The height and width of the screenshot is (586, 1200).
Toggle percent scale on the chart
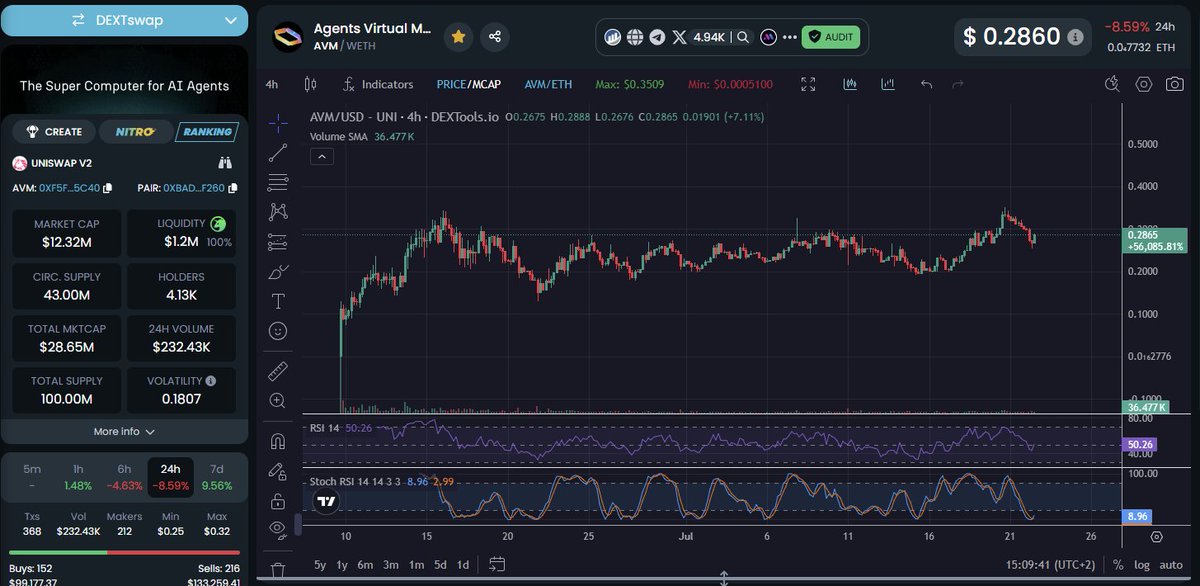tap(1118, 564)
